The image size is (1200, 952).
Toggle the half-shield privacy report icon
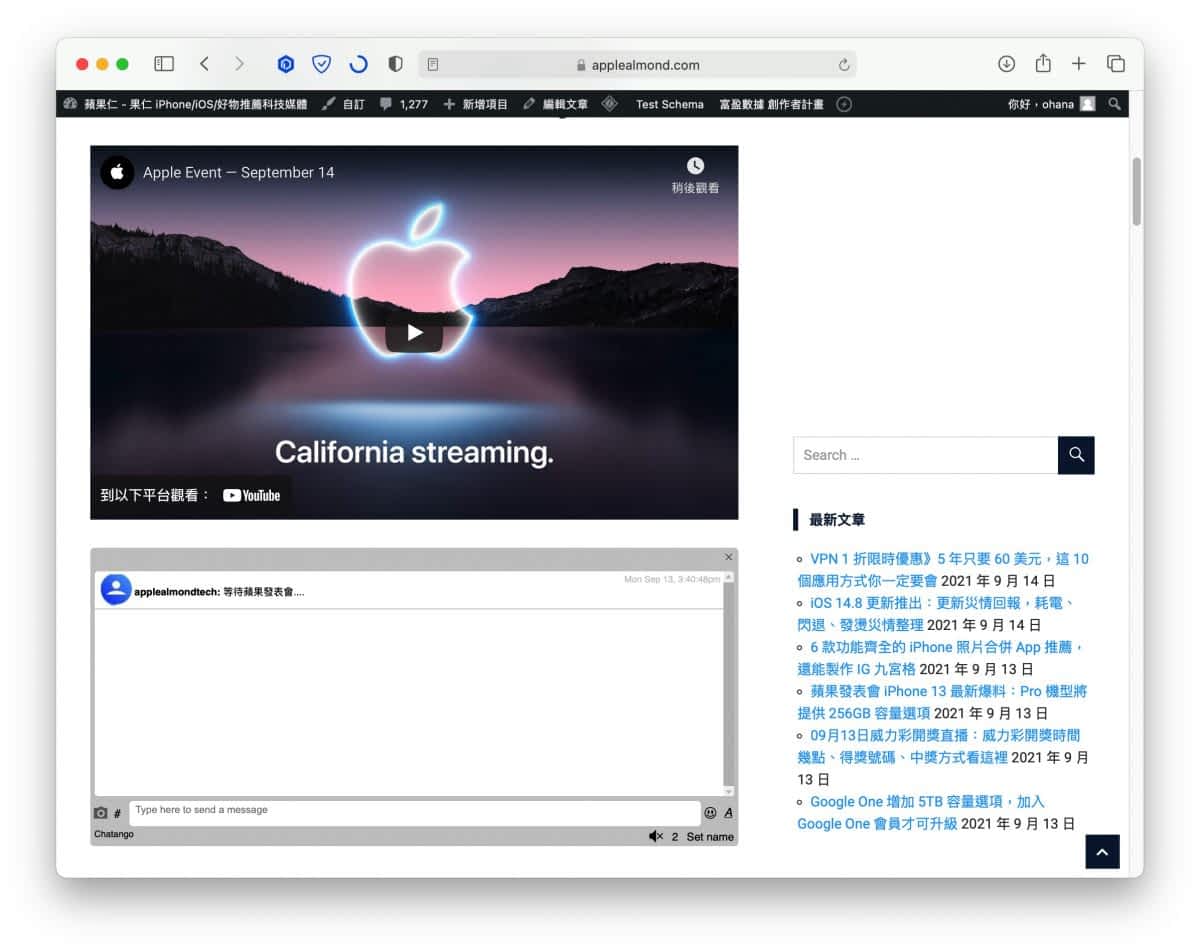tap(395, 64)
